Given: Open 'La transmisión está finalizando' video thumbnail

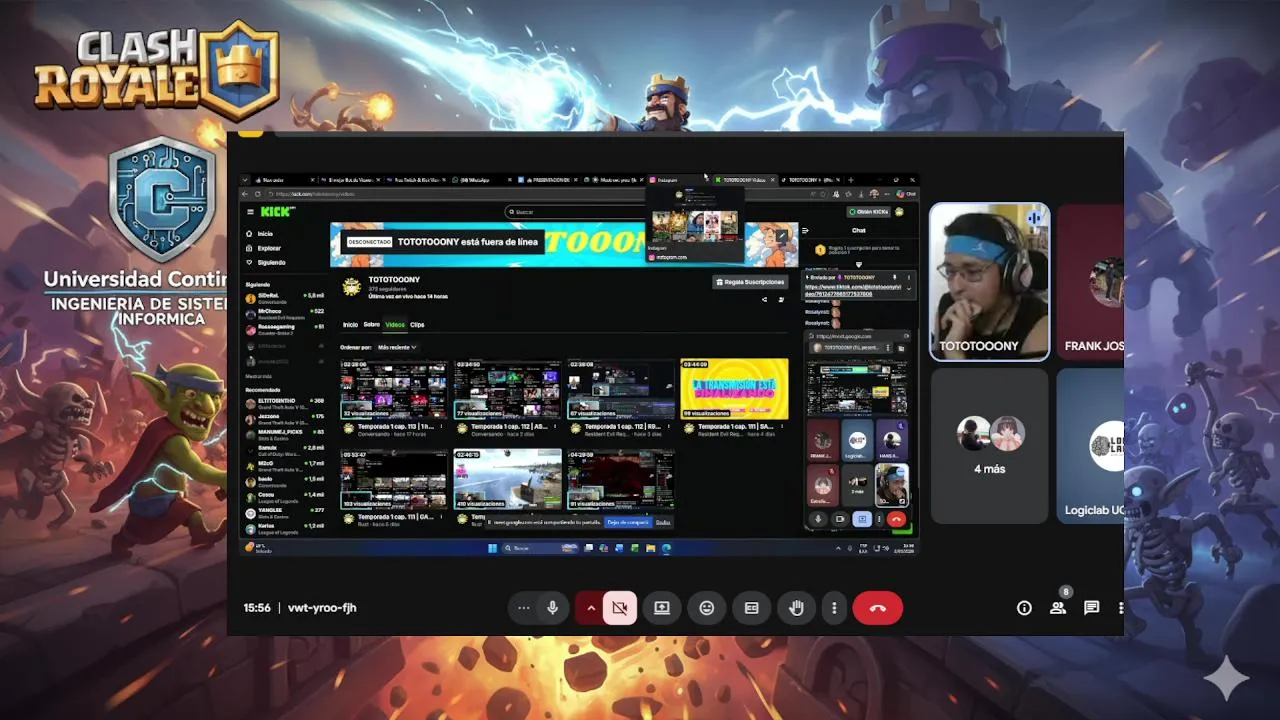Looking at the screenshot, I should pos(734,389).
